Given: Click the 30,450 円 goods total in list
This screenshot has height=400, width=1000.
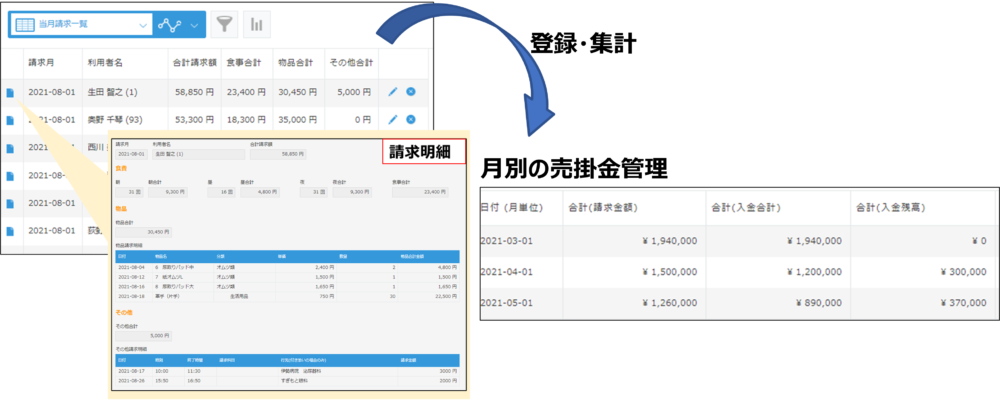Looking at the screenshot, I should (x=297, y=93).
